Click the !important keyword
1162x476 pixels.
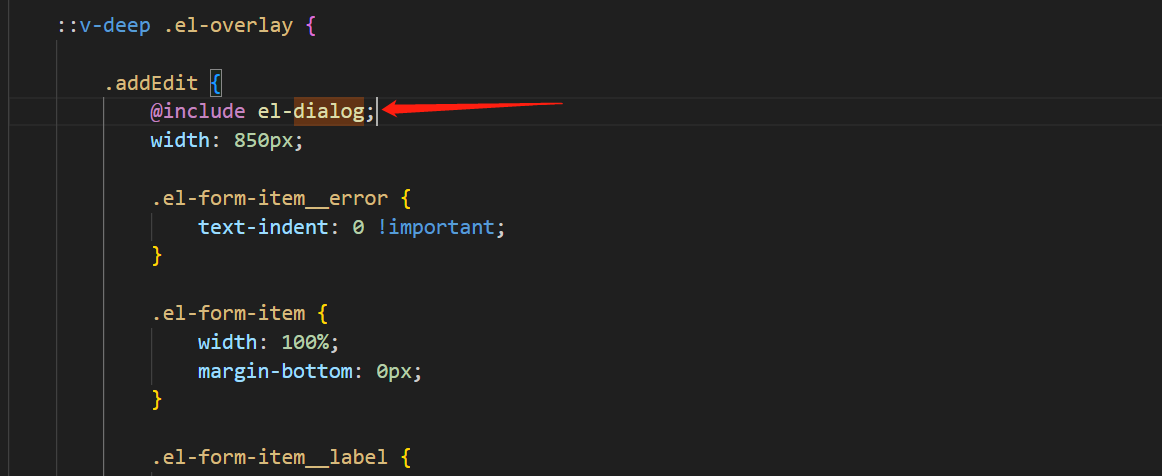[x=436, y=227]
